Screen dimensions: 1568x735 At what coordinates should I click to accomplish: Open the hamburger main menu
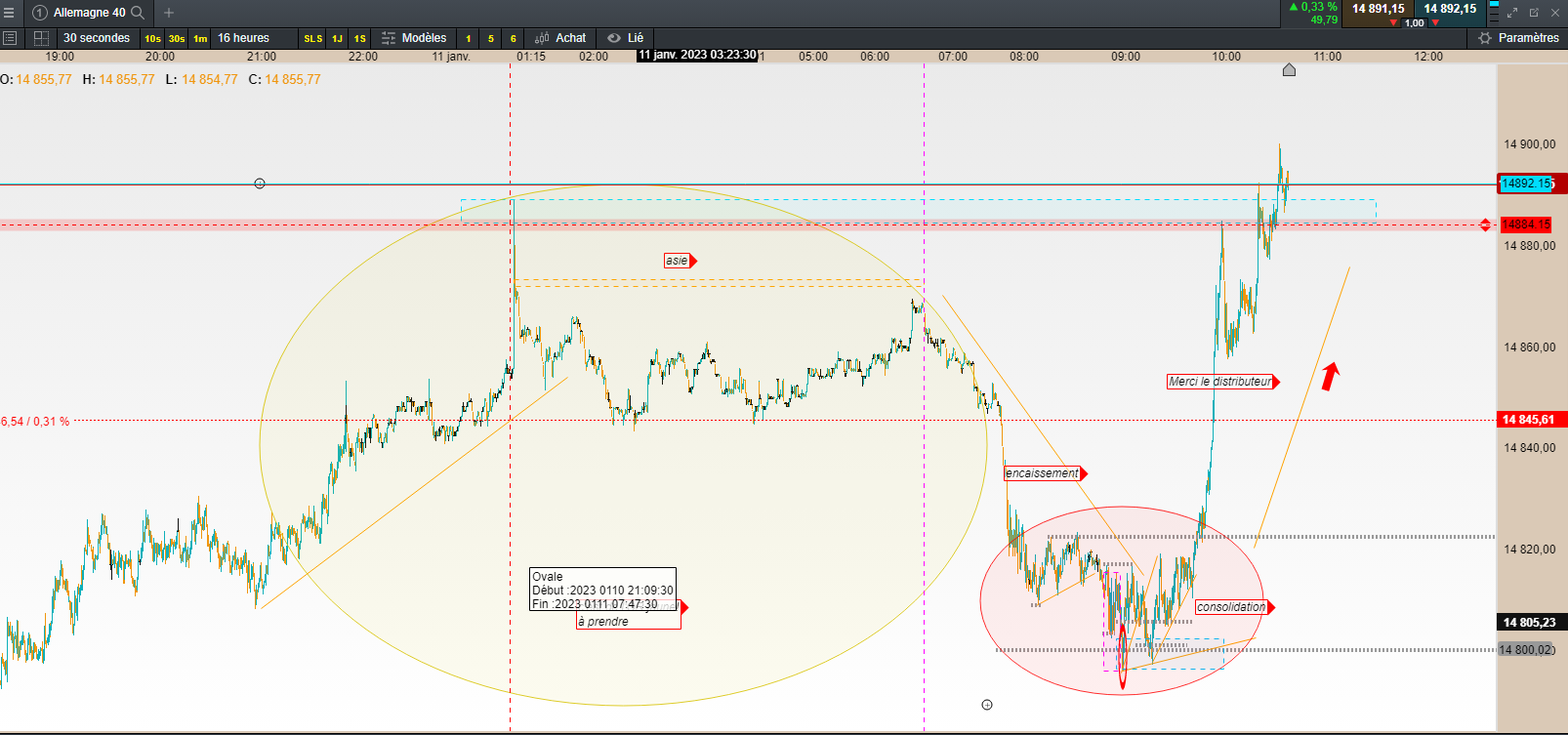9,13
